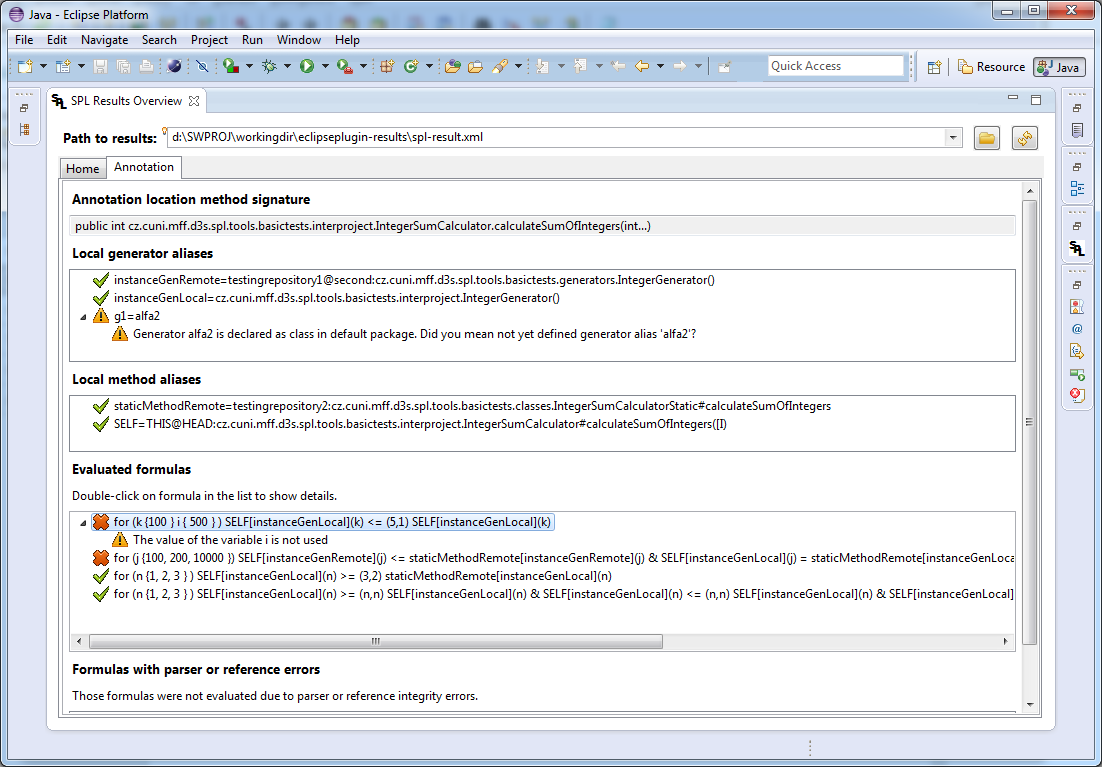Click the Annotation page vertical scrollbar thumb

coord(1030,423)
